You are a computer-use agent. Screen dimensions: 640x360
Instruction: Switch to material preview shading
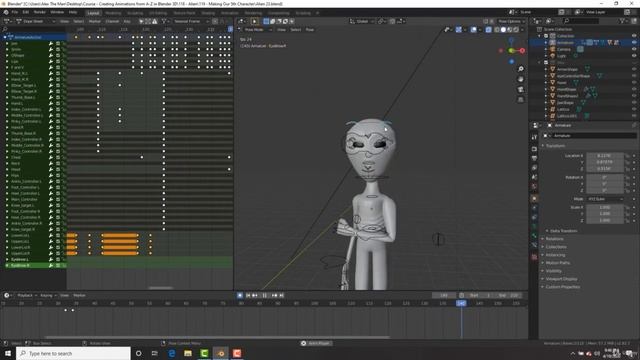click(510, 29)
